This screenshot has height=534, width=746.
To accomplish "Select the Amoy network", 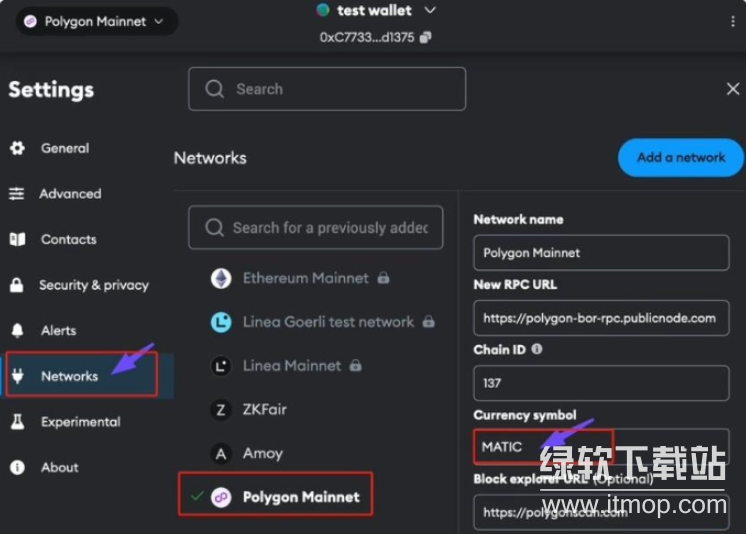I will pos(263,453).
